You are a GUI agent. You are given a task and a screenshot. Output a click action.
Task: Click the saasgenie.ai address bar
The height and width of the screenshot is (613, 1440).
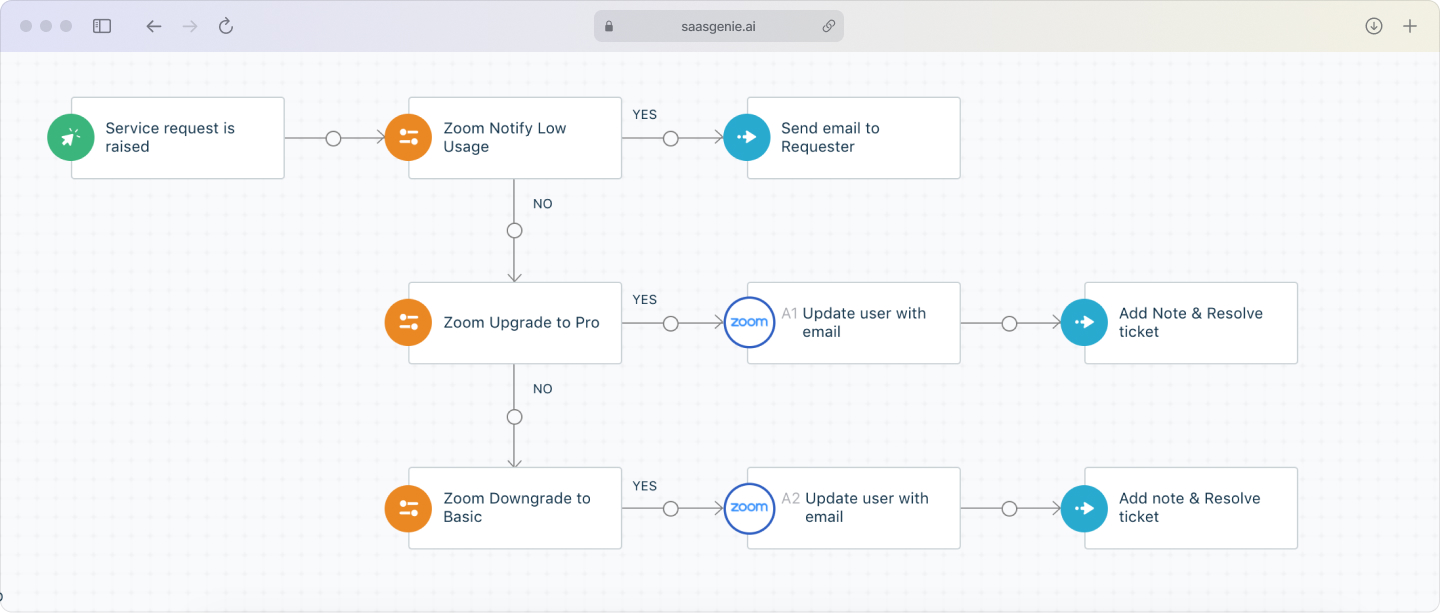pyautogui.click(x=718, y=26)
